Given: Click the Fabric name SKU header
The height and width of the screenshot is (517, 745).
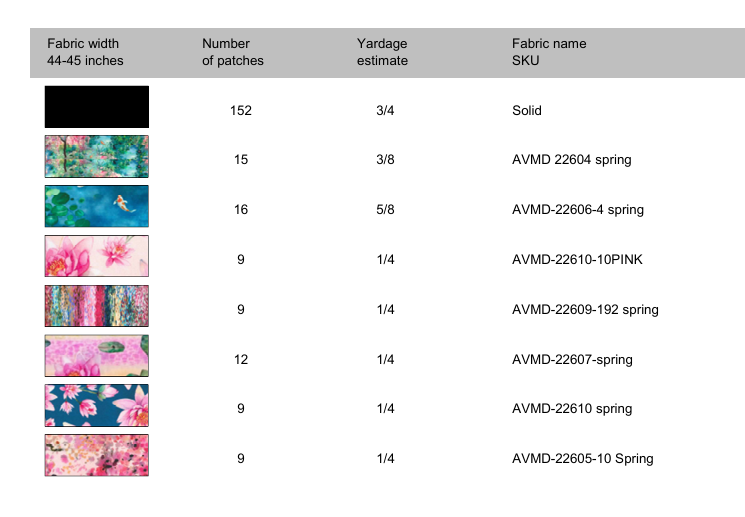Looking at the screenshot, I should (x=549, y=52).
